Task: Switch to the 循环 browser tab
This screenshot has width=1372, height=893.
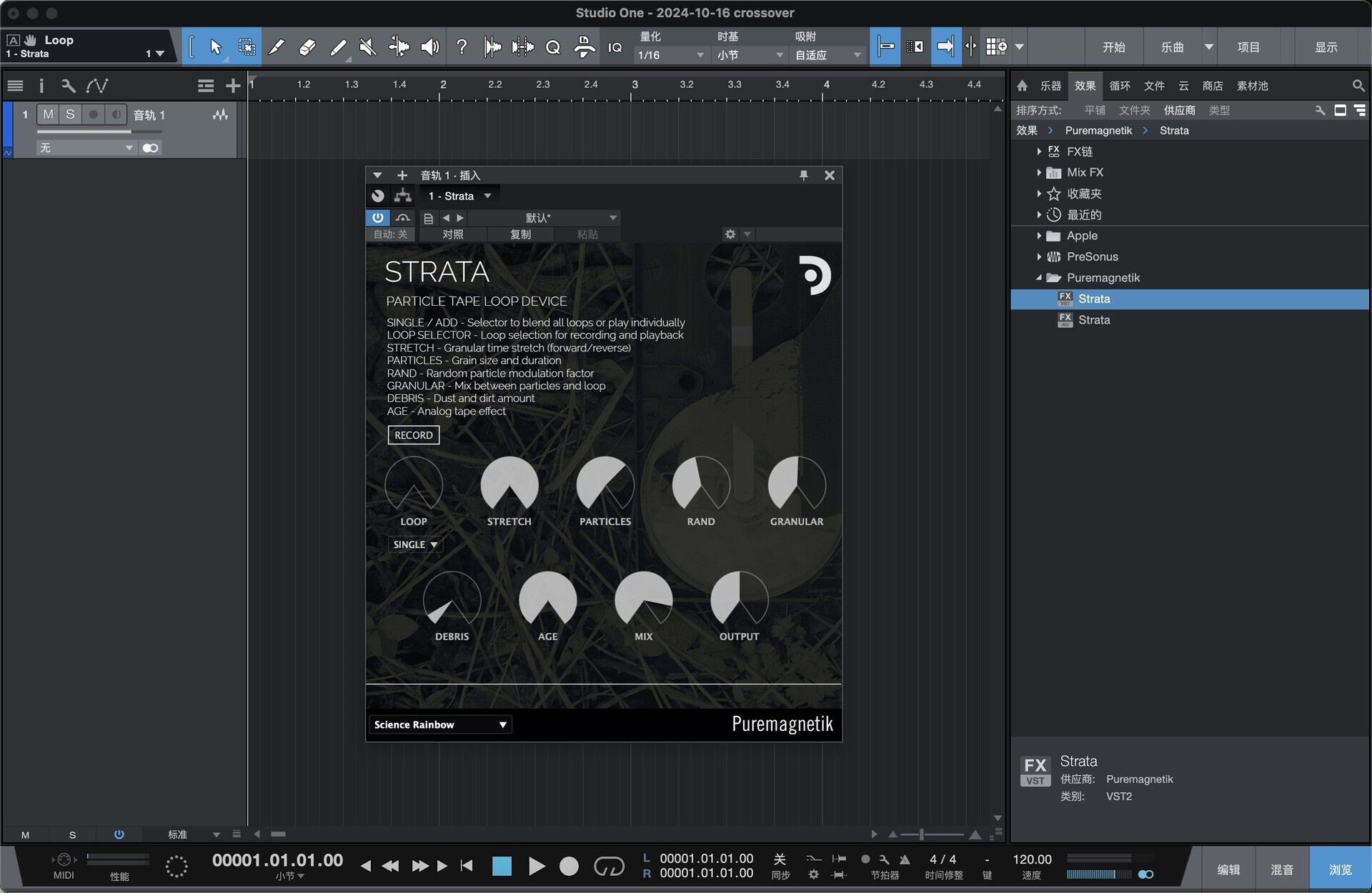Action: coord(1120,86)
